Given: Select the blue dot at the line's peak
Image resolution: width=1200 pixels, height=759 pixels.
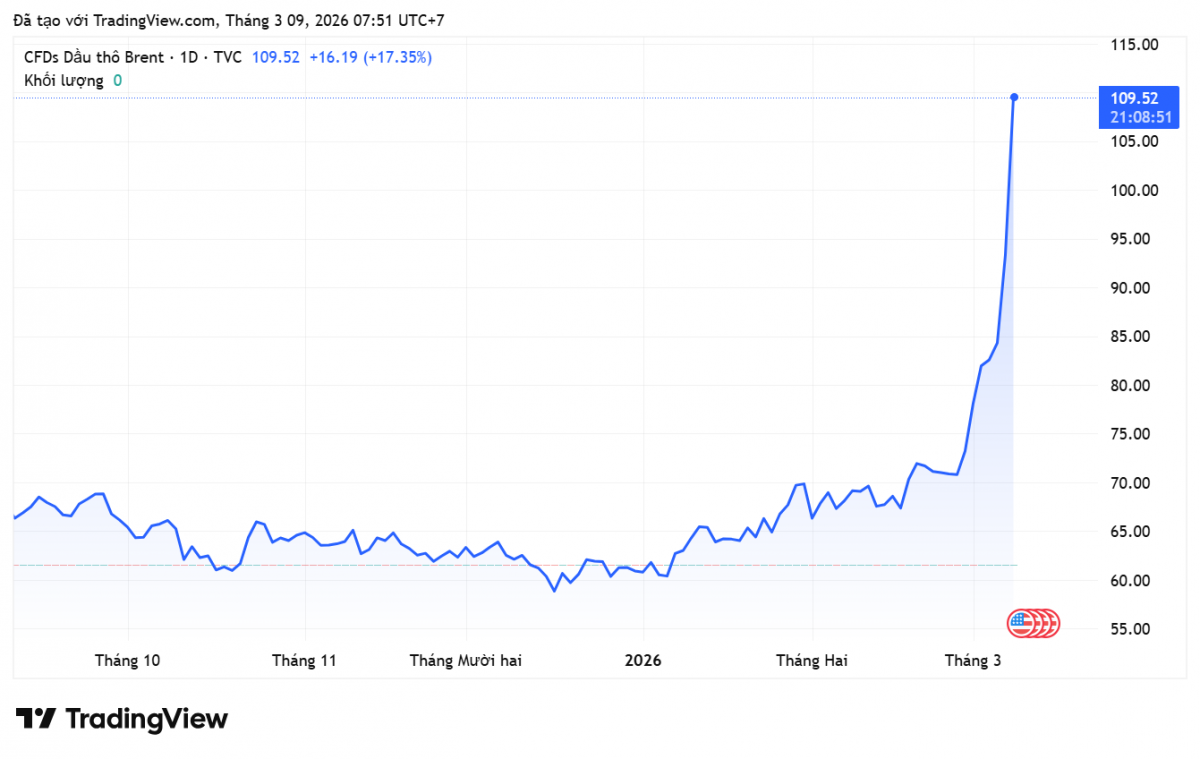Looking at the screenshot, I should pos(1014,97).
